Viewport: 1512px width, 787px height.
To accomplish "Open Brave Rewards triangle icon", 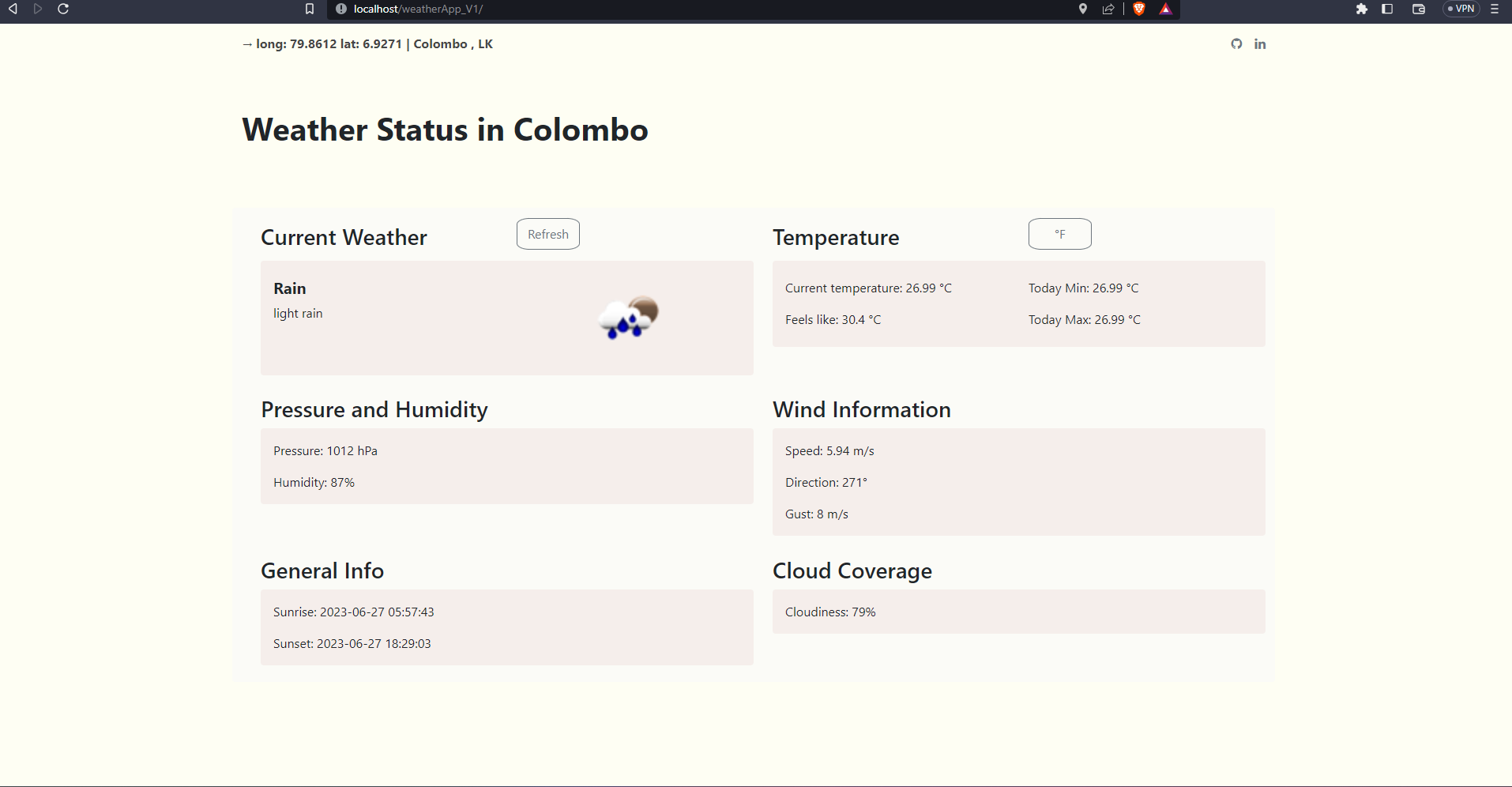I will [1167, 9].
